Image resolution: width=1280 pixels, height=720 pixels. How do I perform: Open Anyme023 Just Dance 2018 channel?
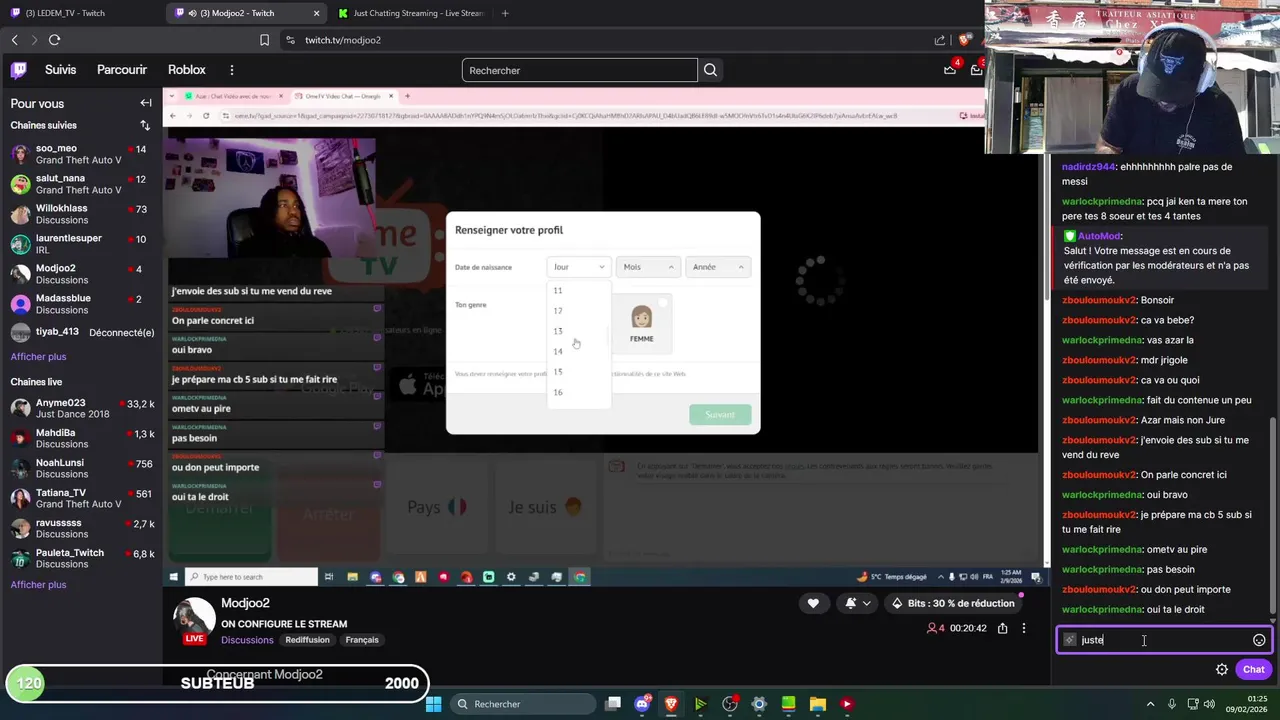pos(80,408)
